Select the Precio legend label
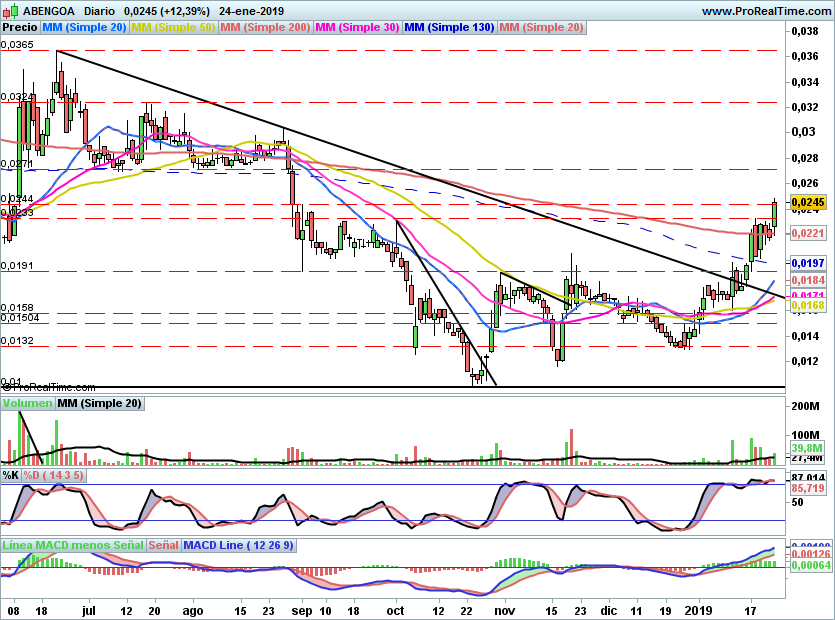835x620 pixels. pyautogui.click(x=21, y=27)
